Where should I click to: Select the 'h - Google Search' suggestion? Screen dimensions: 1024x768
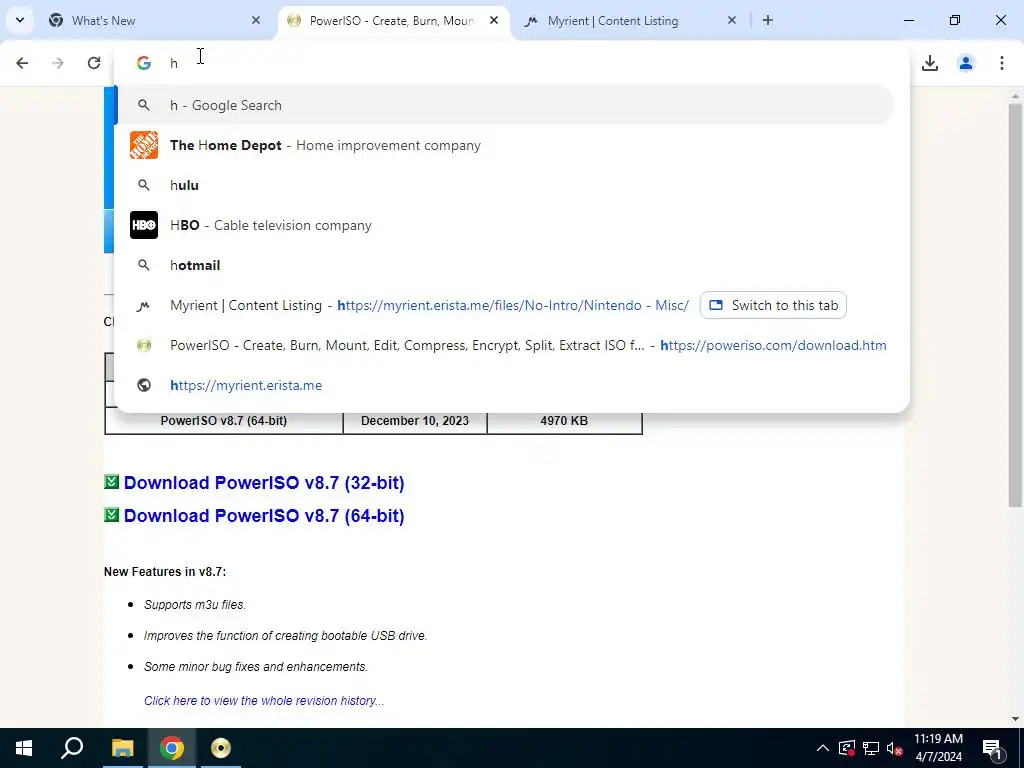[506, 105]
